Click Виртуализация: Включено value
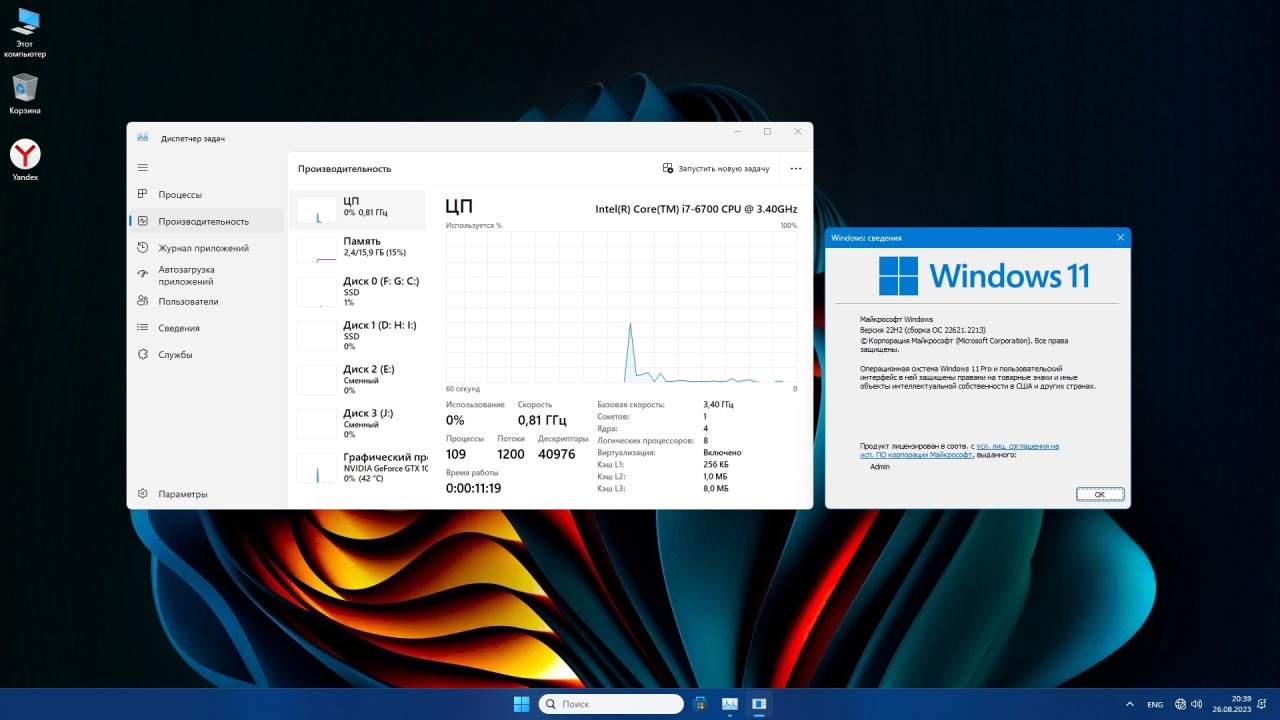 [722, 452]
